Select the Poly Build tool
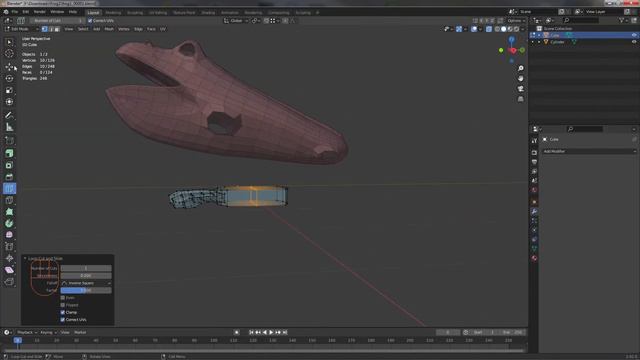 (x=9, y=212)
